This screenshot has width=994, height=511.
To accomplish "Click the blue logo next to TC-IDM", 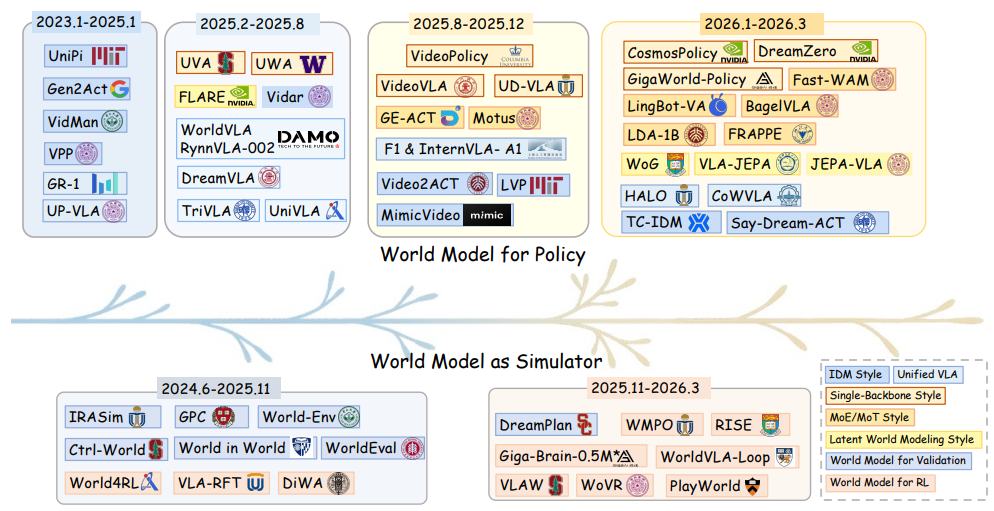I will (x=699, y=223).
